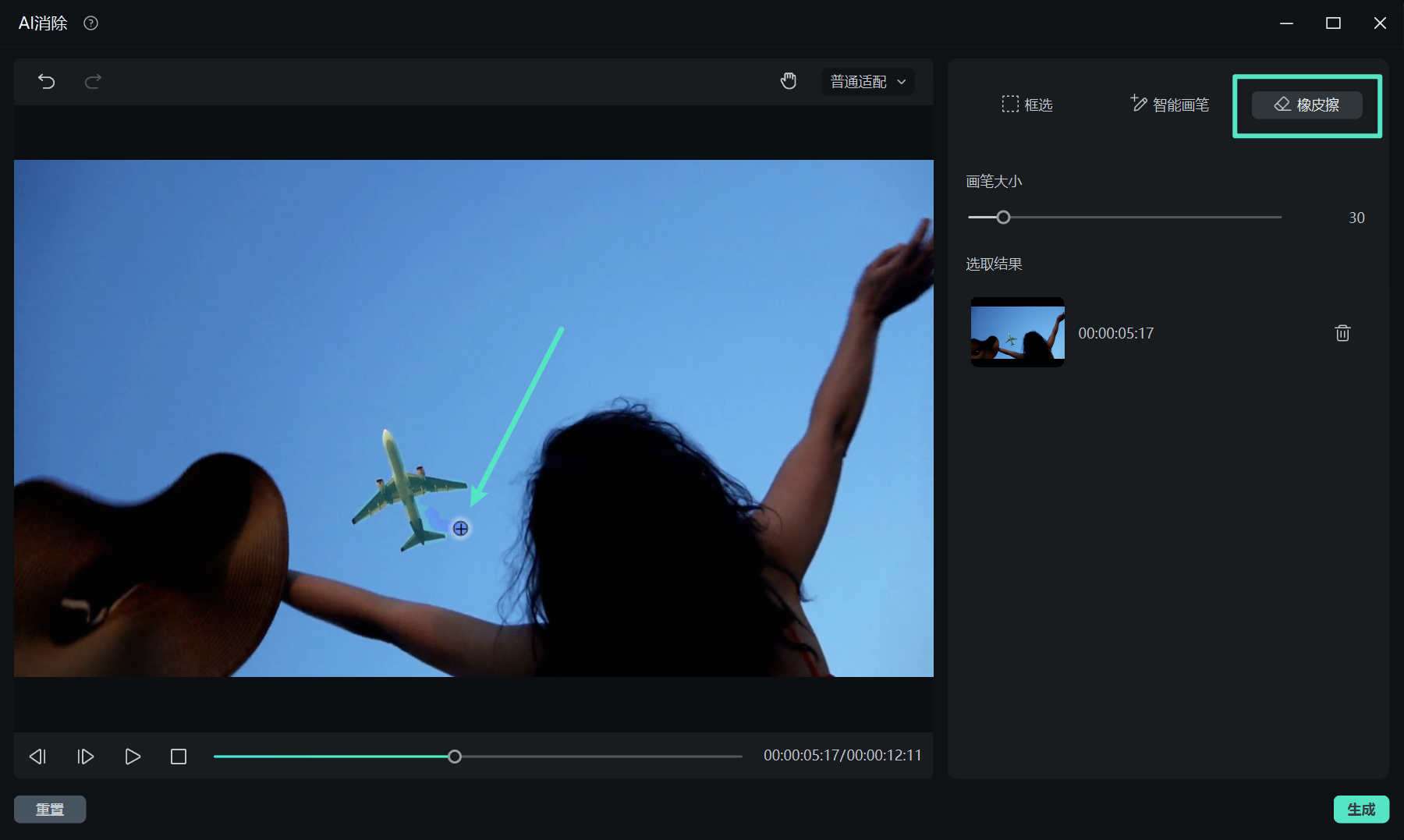Screen dimensions: 1404x840
Task: Click the 画笔大小 brush size slider handle
Action: (1003, 218)
